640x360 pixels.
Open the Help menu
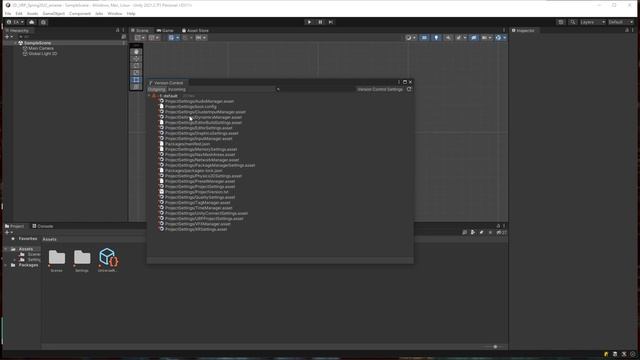click(x=131, y=13)
